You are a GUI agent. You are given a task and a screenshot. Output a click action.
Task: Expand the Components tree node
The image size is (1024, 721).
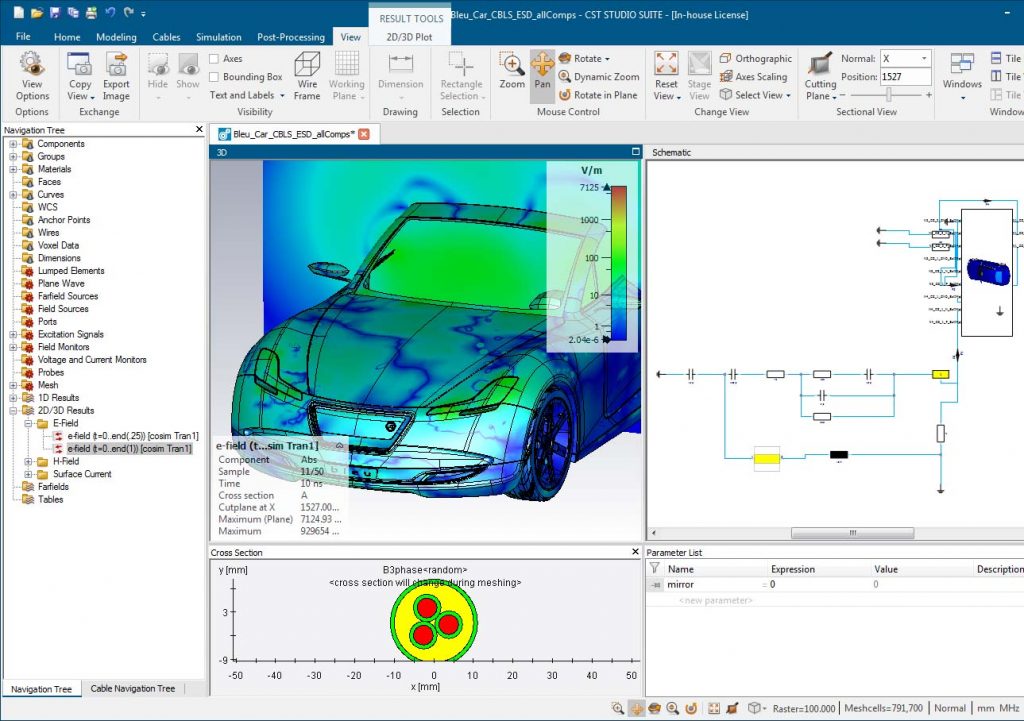(13, 144)
